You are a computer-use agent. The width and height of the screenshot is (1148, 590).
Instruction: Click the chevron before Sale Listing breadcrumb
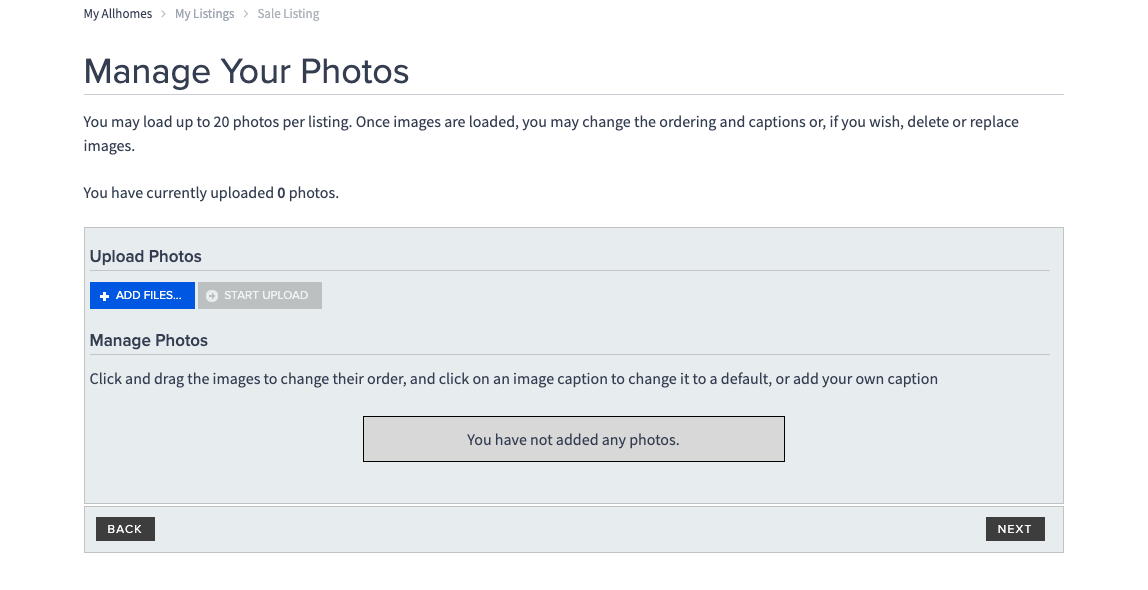[x=246, y=13]
